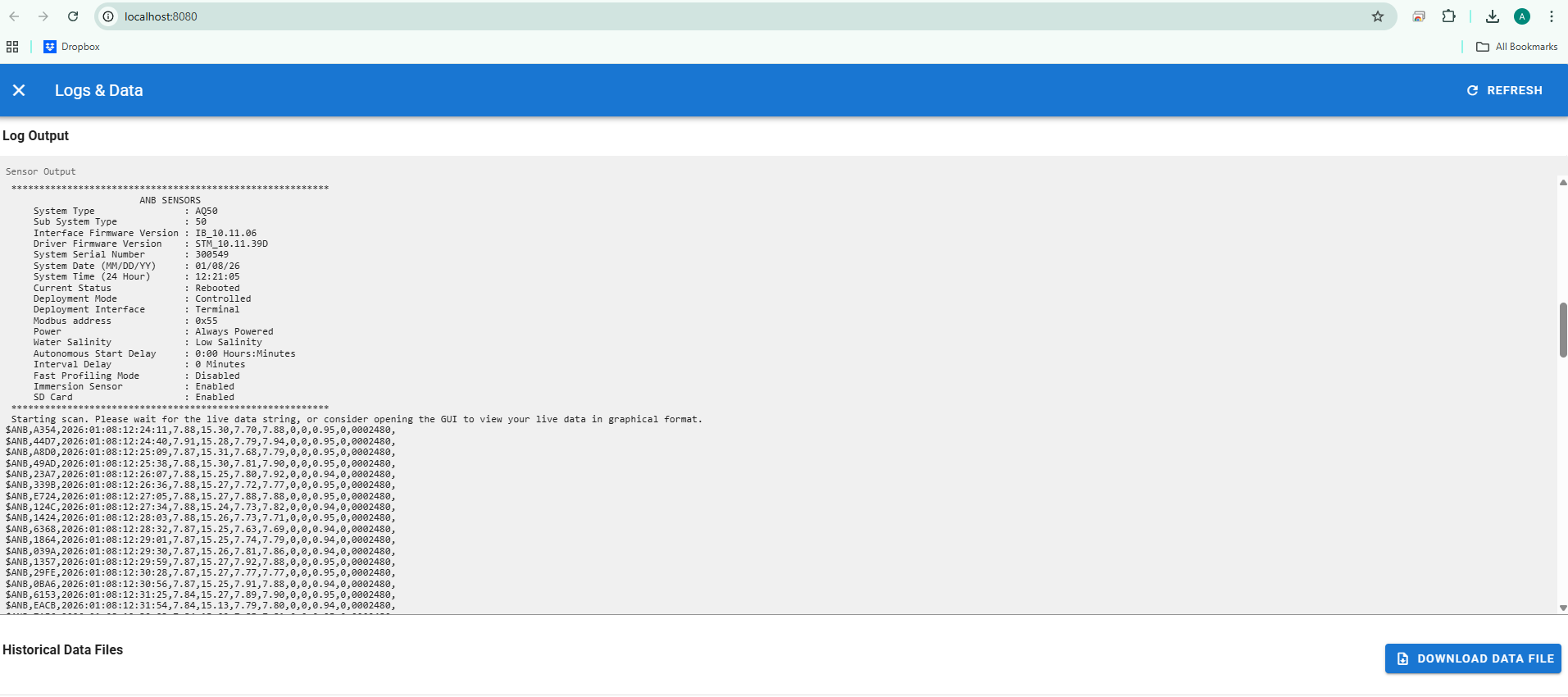Click the $ANB,EACB data row
1568x697 pixels.
pyautogui.click(x=201, y=605)
